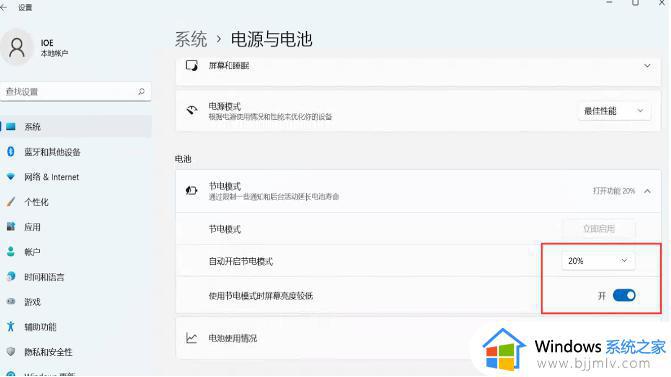Click the 节电模式 battery leaf icon

[x=191, y=190]
